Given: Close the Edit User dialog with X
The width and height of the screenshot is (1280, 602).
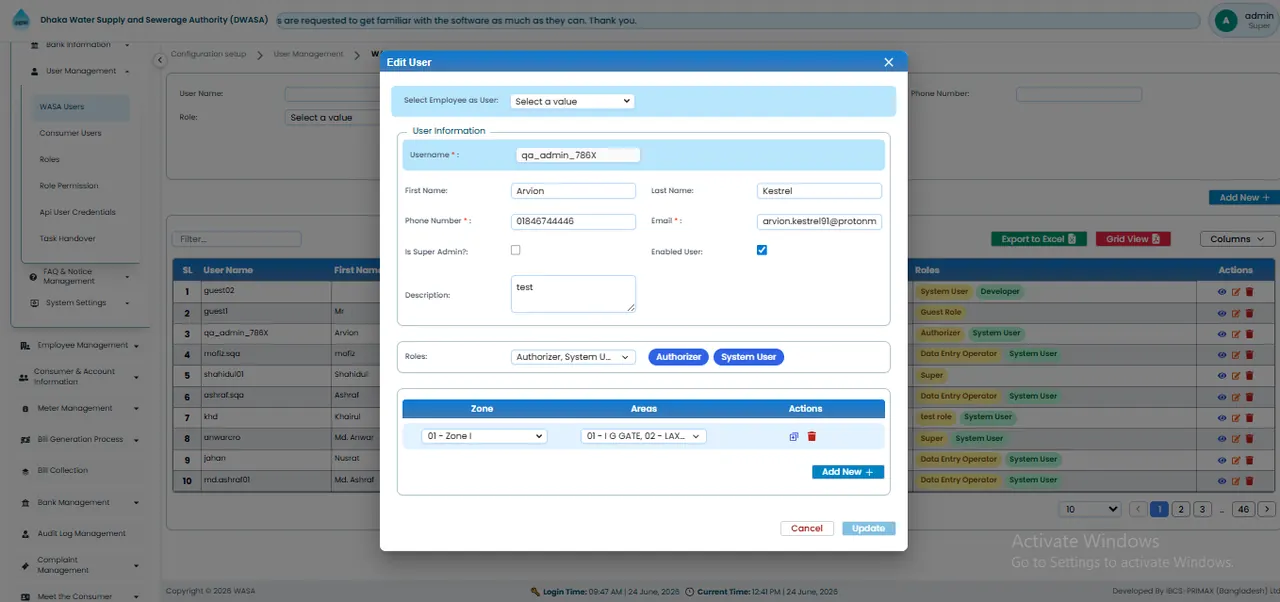Looking at the screenshot, I should click(888, 62).
